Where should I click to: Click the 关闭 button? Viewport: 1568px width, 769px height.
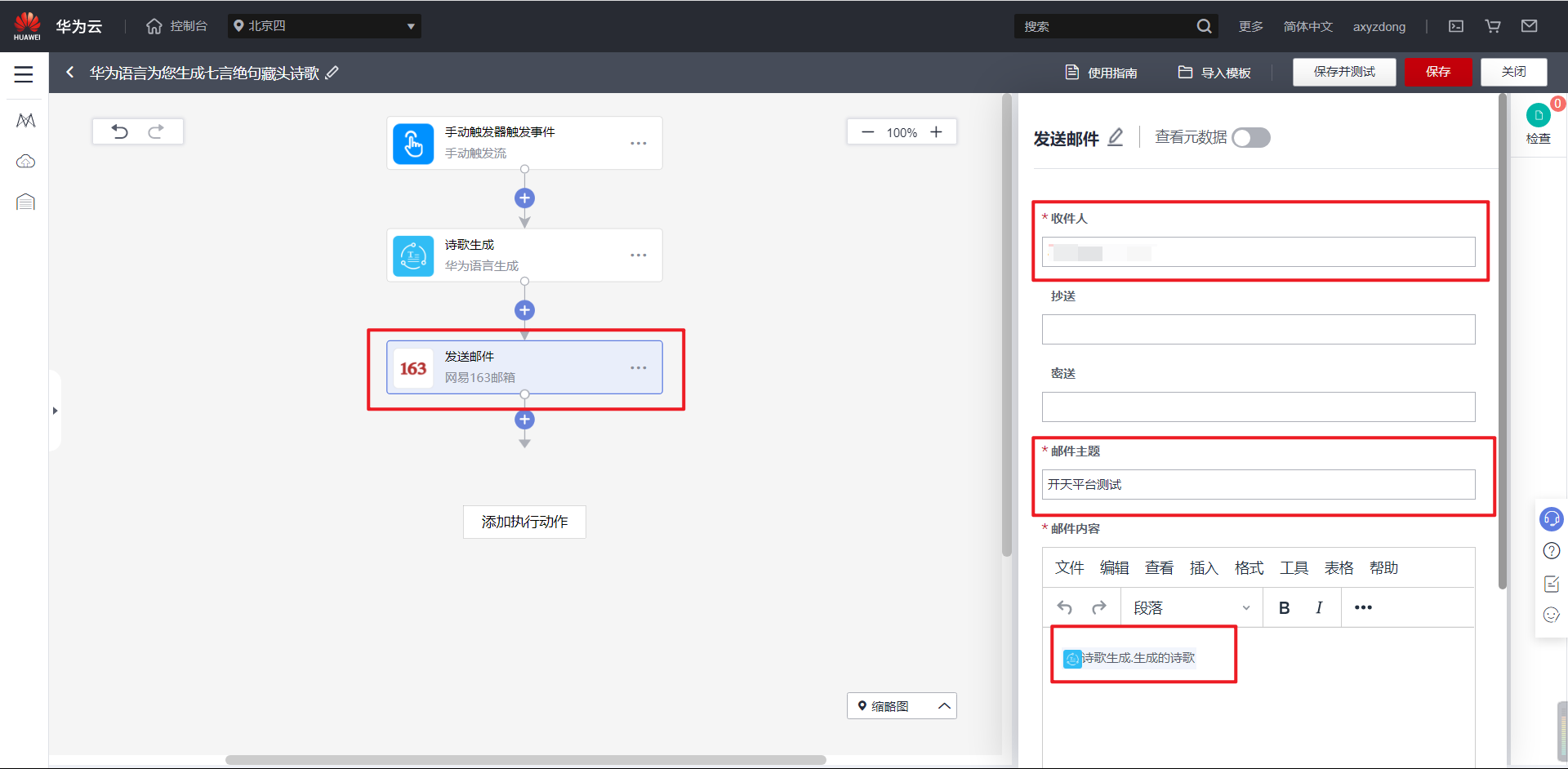click(x=1514, y=72)
